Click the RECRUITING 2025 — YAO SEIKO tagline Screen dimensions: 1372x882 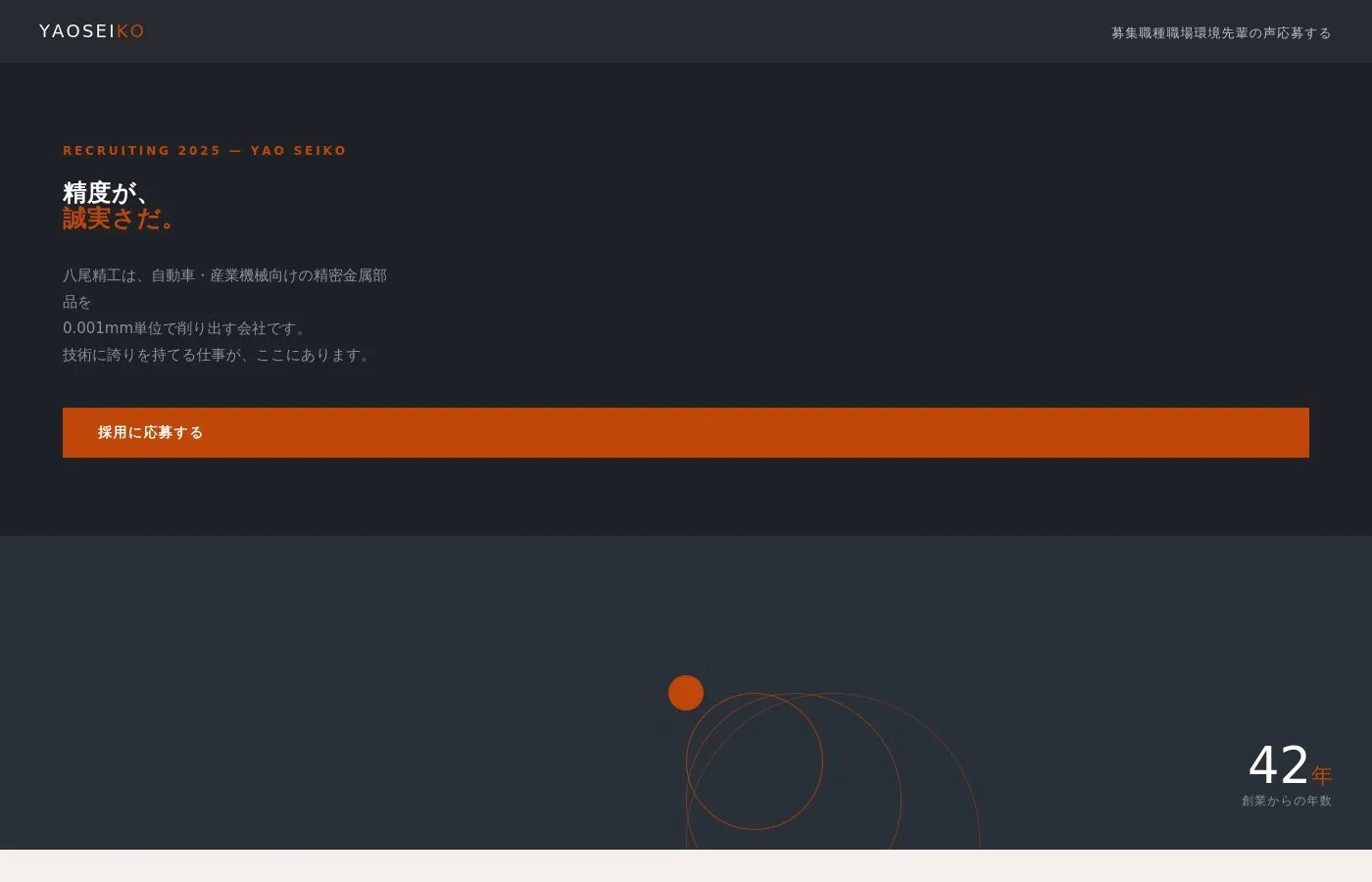(205, 151)
